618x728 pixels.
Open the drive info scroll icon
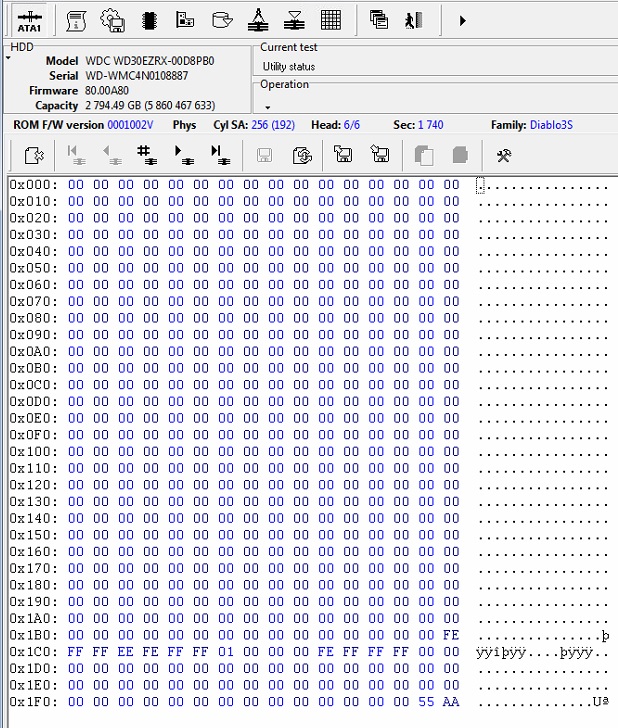[x=76, y=21]
